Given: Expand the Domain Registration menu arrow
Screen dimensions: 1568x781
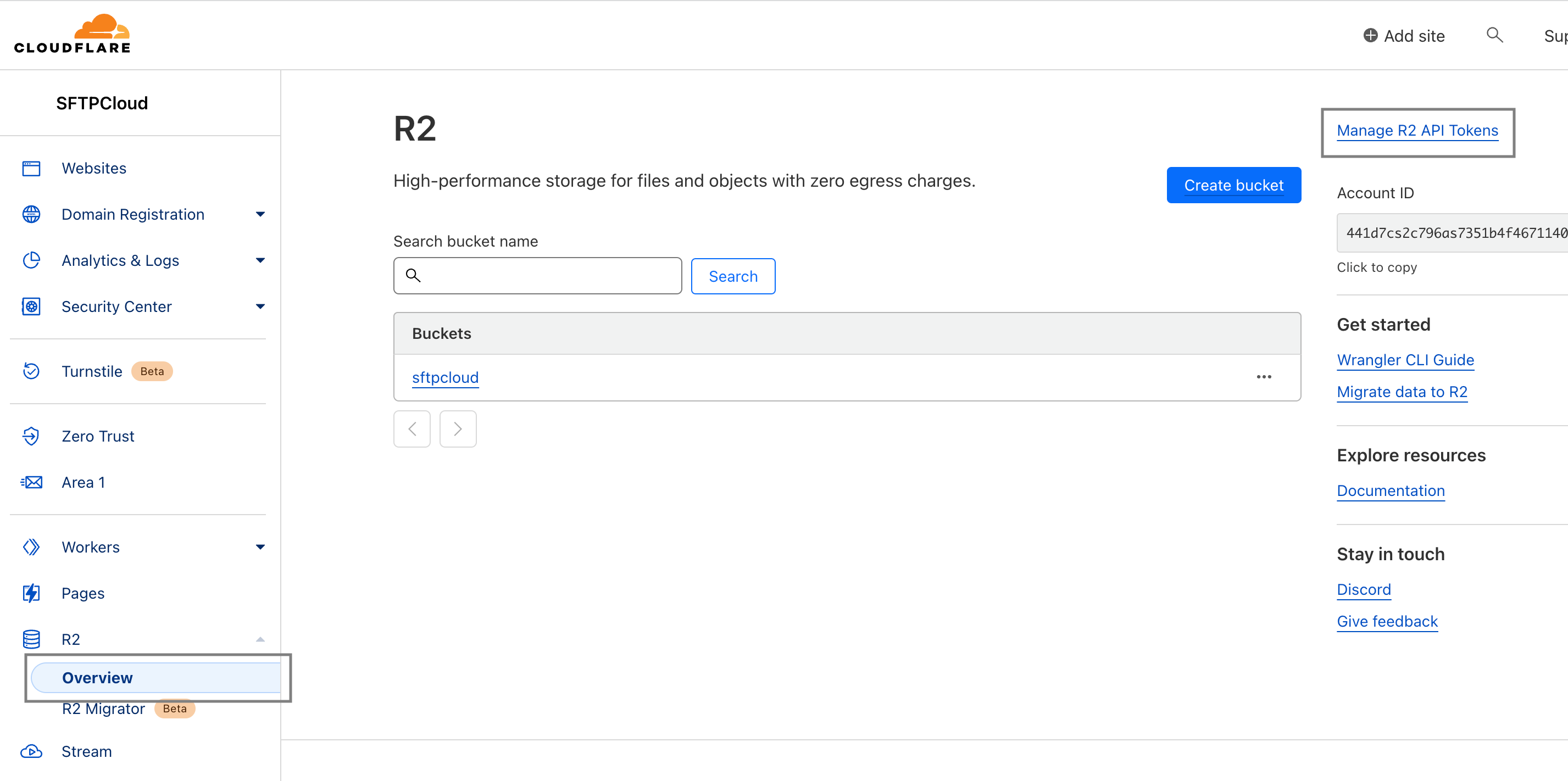Looking at the screenshot, I should click(260, 214).
